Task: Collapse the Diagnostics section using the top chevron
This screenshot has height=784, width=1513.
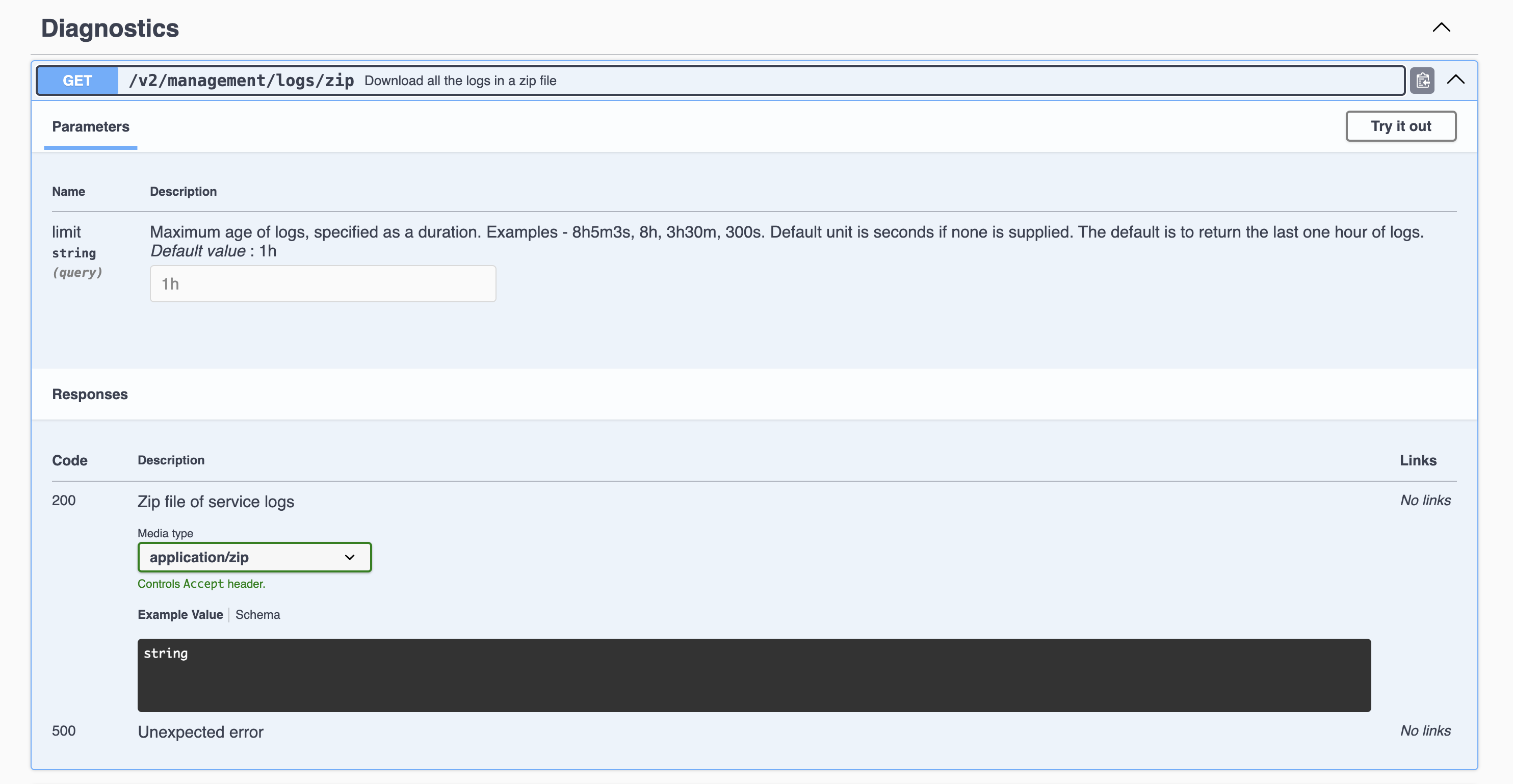Action: coord(1441,27)
